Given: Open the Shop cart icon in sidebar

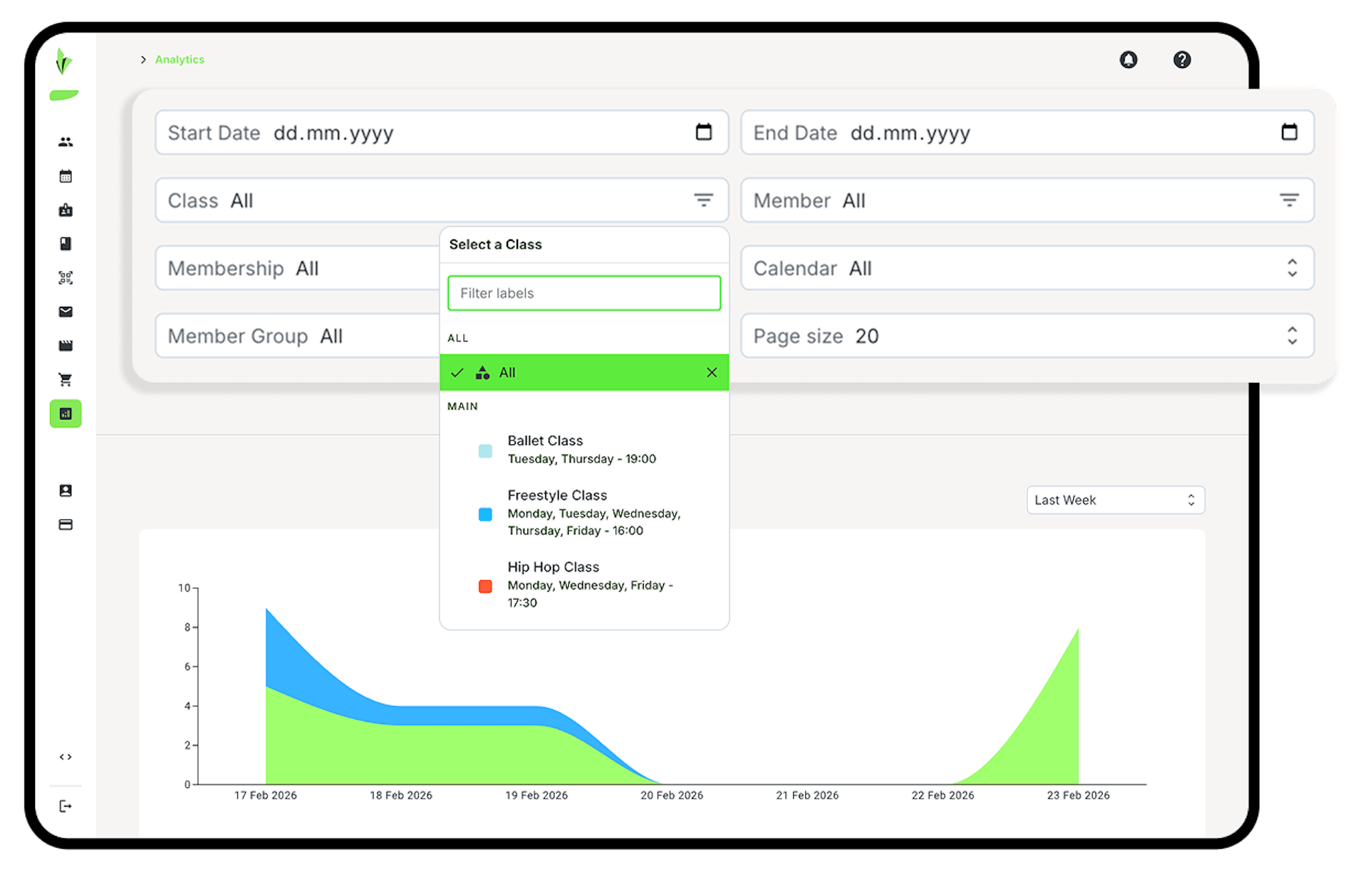Looking at the screenshot, I should [x=65, y=379].
